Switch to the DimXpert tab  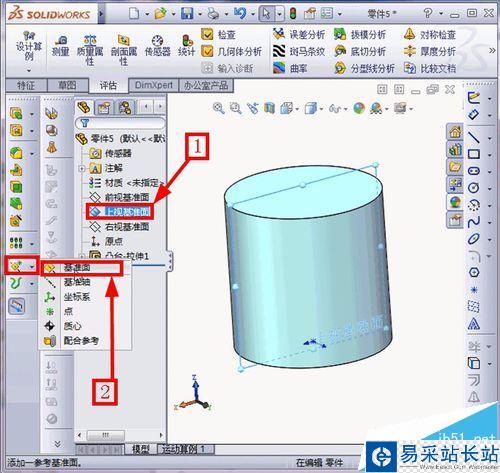(154, 85)
